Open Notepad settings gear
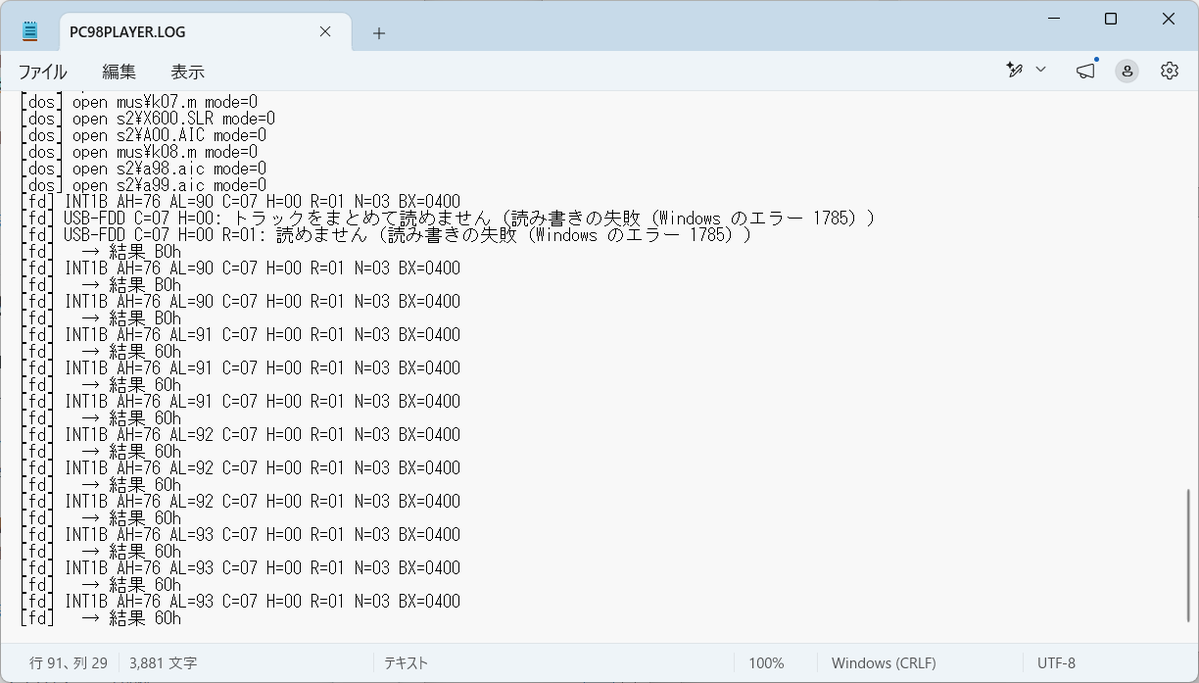 tap(1169, 70)
